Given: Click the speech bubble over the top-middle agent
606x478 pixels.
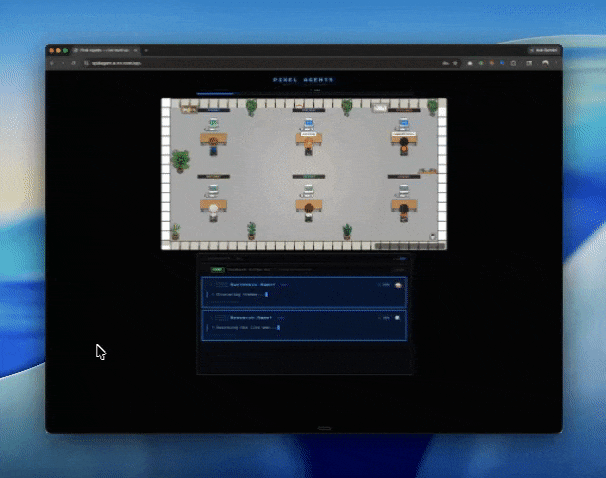Looking at the screenshot, I should [308, 134].
